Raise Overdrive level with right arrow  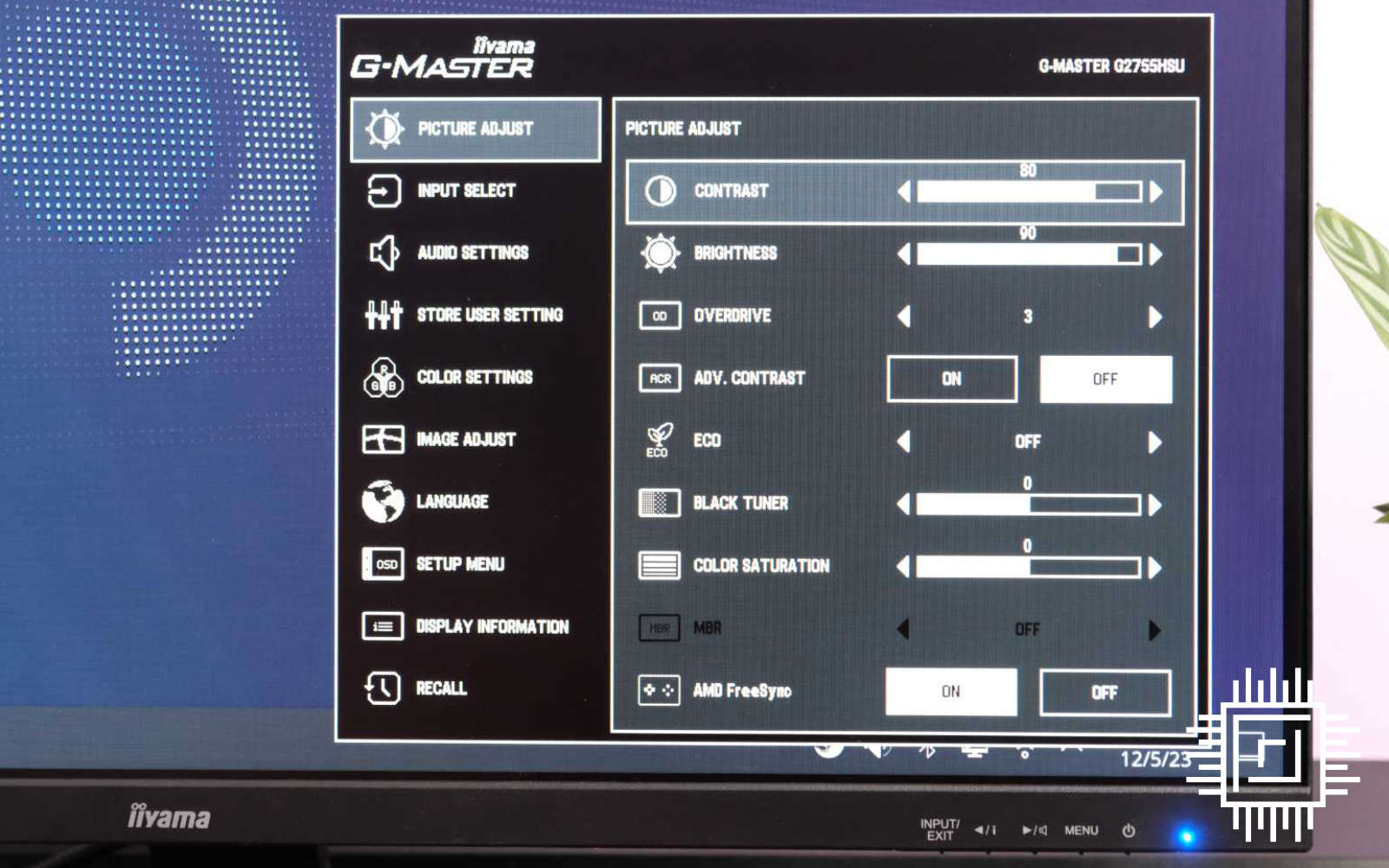coord(1155,317)
